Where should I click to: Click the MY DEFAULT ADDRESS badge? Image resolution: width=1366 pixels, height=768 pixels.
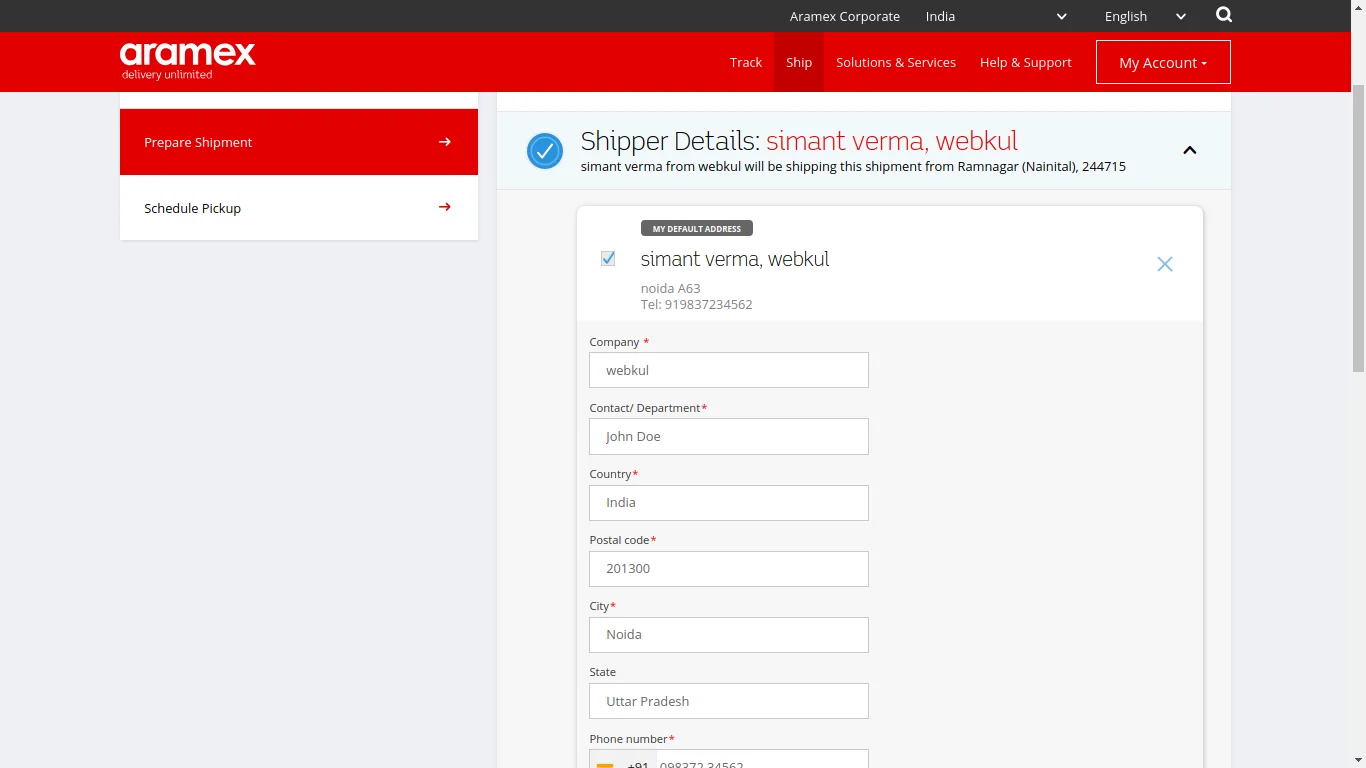coord(697,229)
